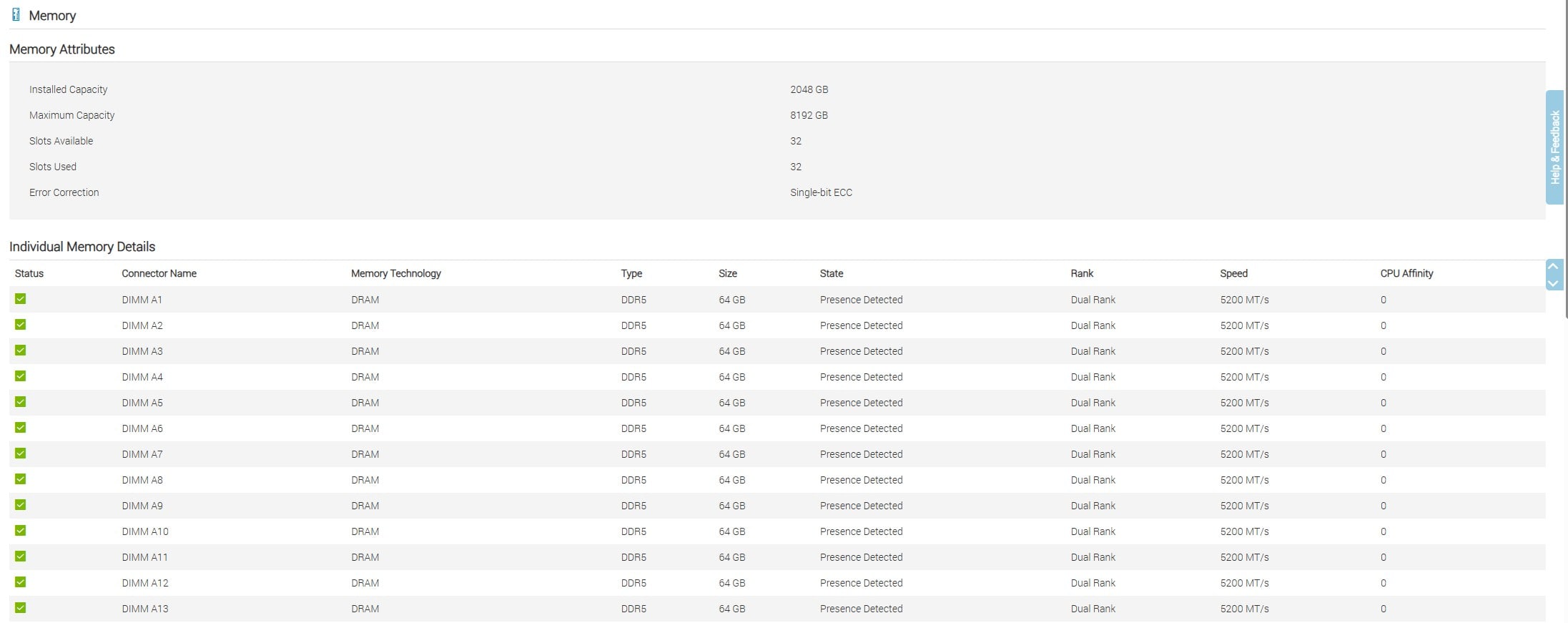
Task: Click the green status icon for DIMM A5
Action: tap(21, 402)
